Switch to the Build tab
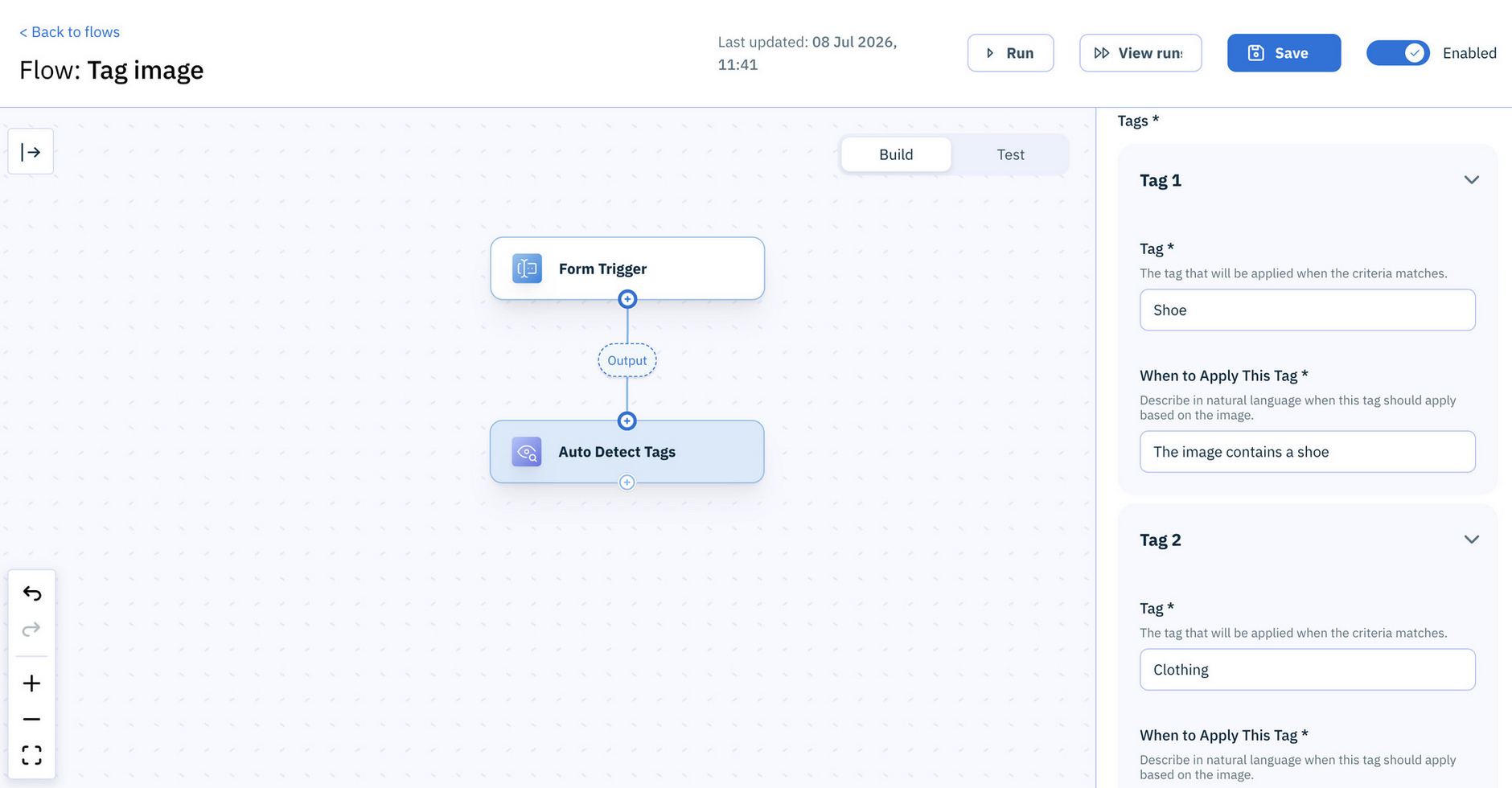 (x=896, y=154)
